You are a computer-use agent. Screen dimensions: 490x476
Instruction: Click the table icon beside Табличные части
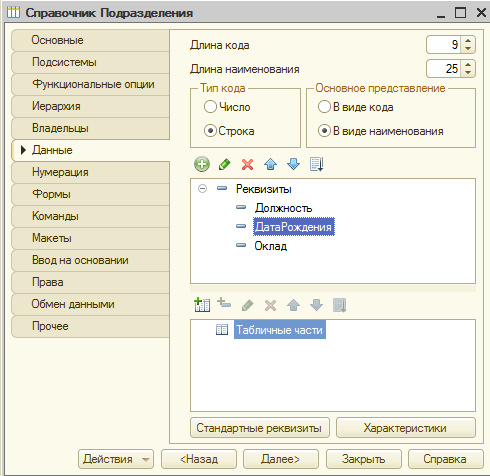pyautogui.click(x=222, y=330)
